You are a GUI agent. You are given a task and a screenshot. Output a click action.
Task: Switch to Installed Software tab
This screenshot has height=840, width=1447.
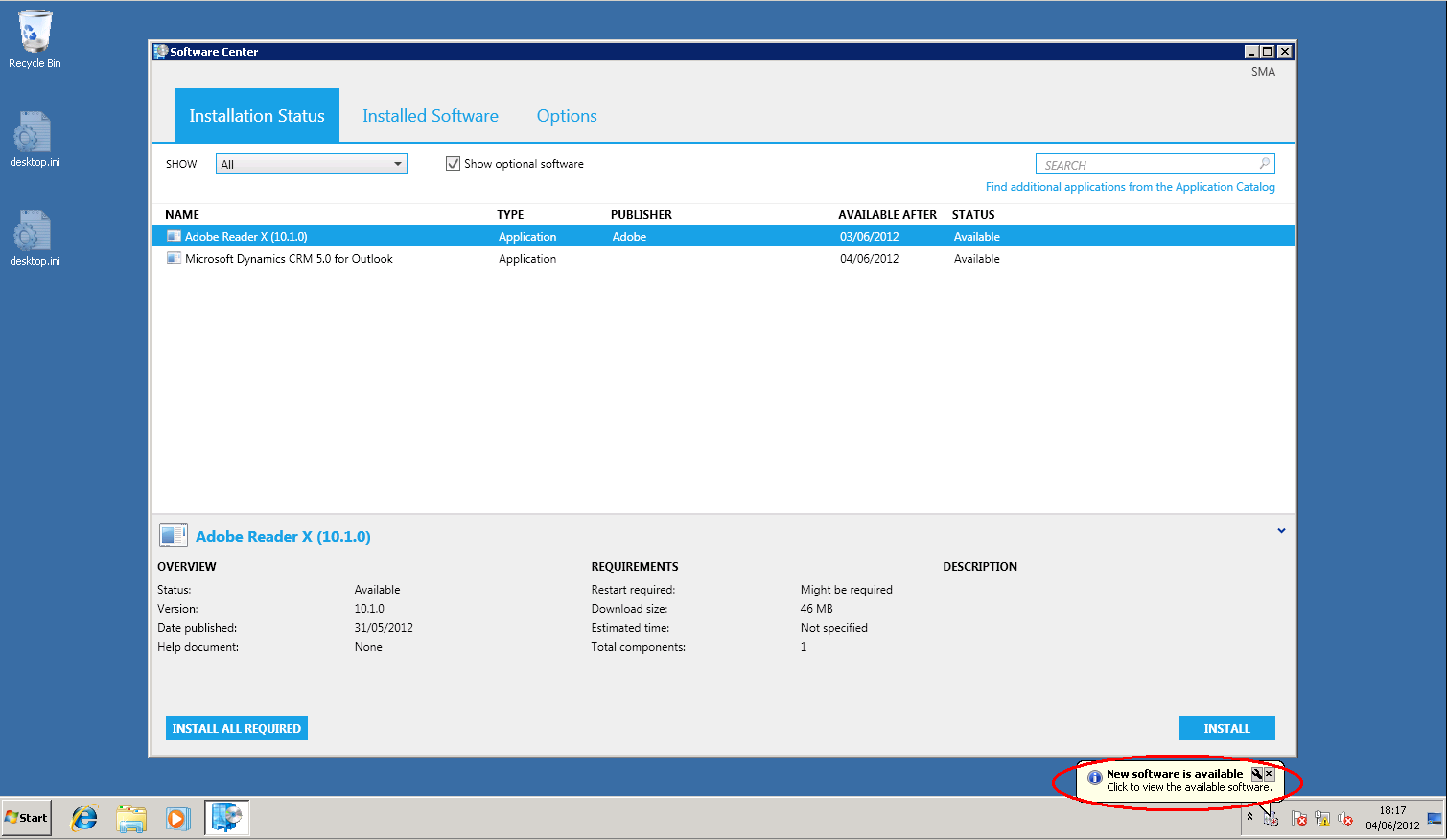click(x=431, y=116)
